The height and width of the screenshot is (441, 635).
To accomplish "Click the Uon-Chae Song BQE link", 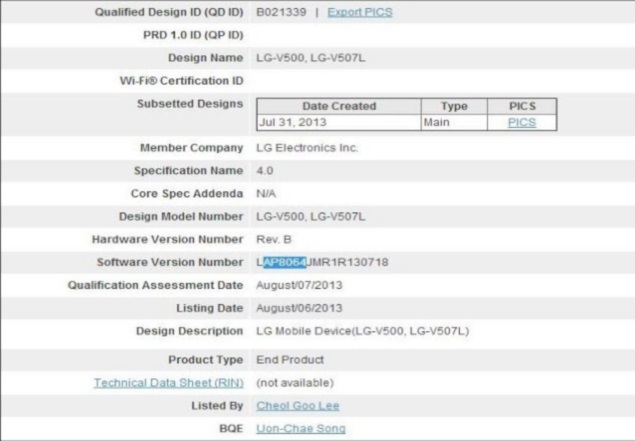I will (x=301, y=428).
